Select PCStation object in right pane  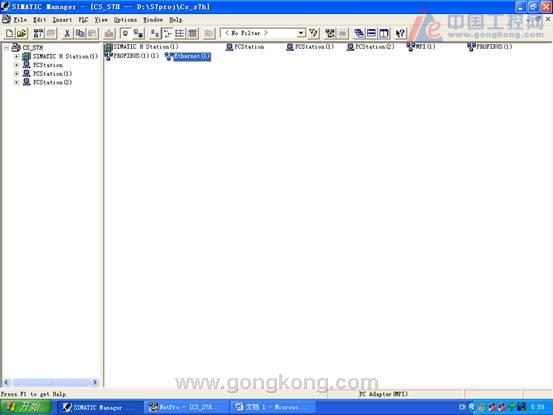pyautogui.click(x=245, y=47)
